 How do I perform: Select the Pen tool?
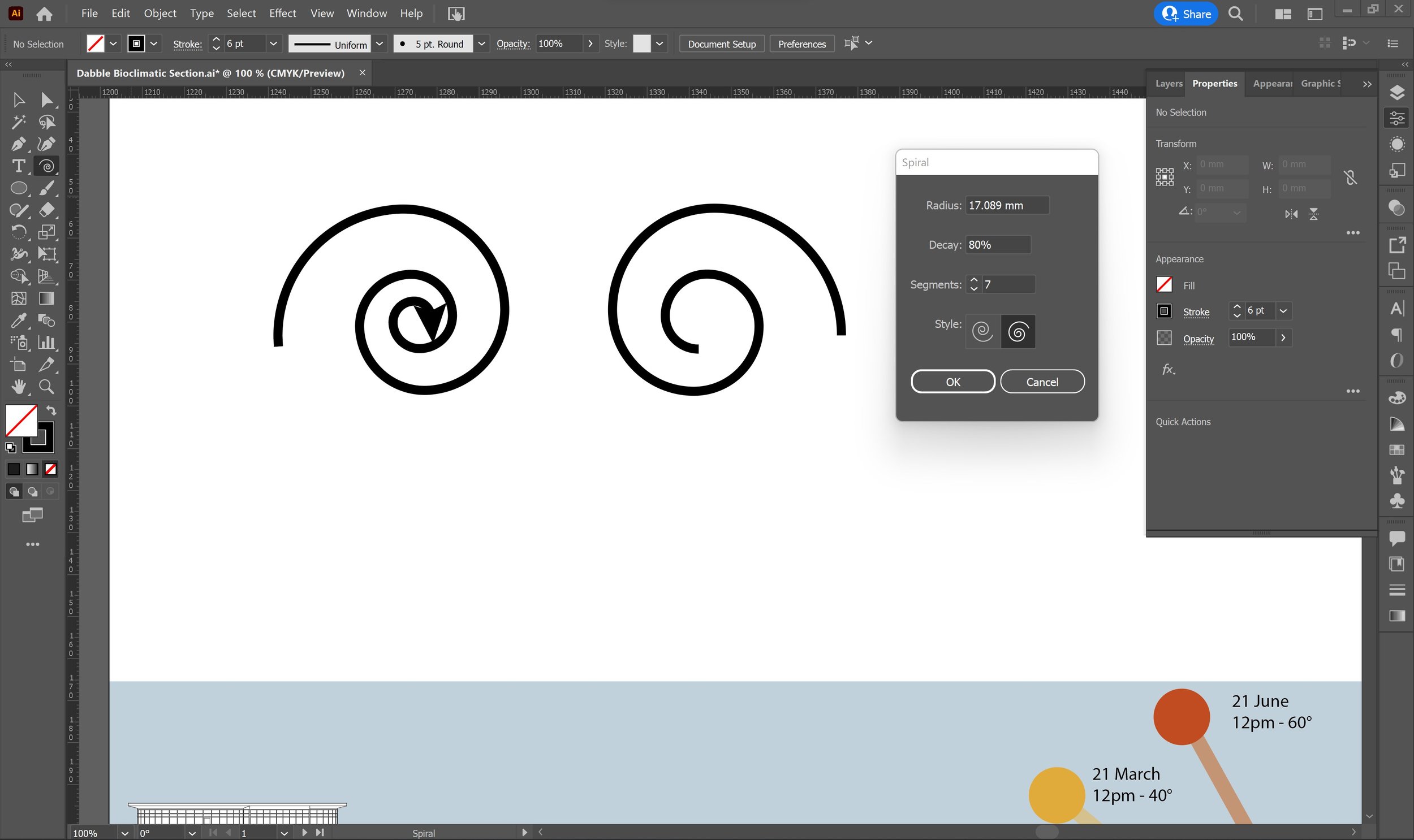click(x=19, y=144)
